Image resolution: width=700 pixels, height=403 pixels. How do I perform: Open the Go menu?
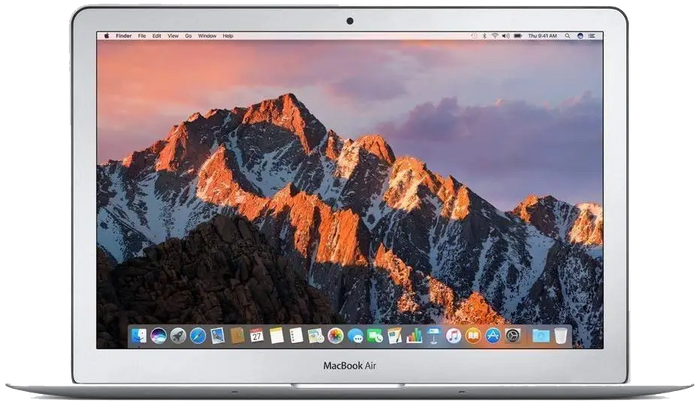188,35
